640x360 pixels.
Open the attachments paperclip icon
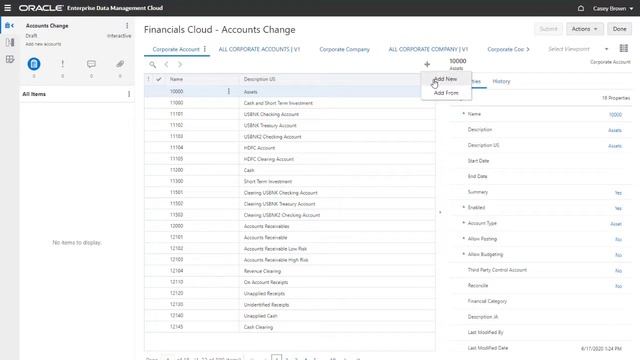(120, 64)
